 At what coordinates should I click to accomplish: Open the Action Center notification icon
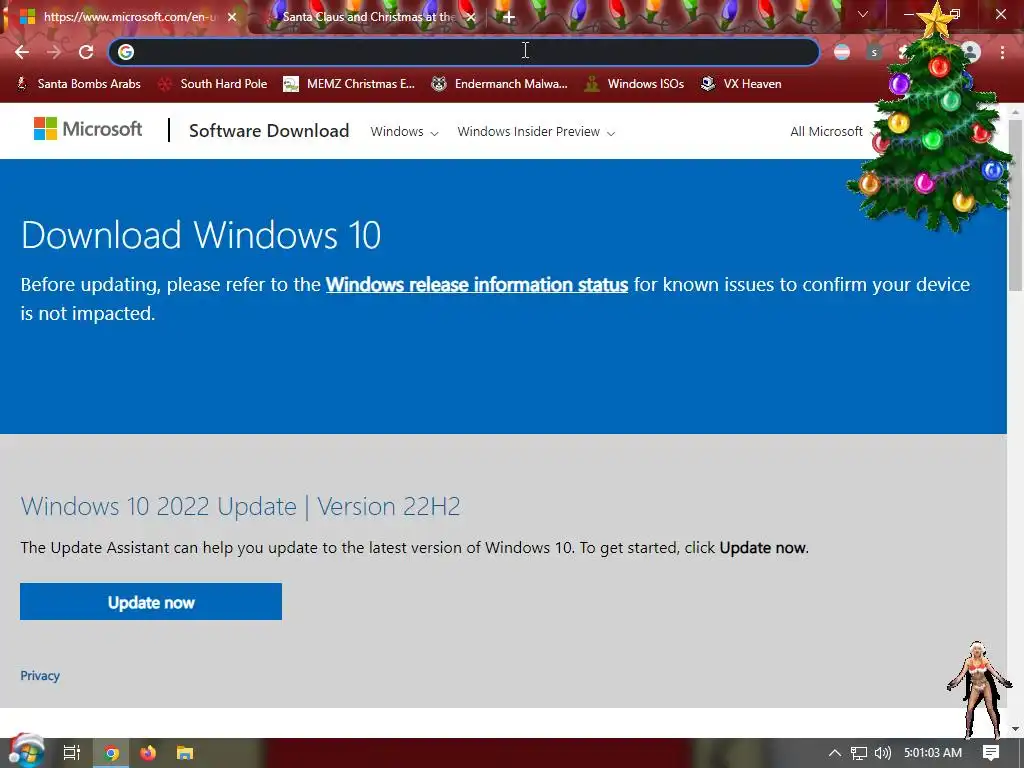[991, 753]
